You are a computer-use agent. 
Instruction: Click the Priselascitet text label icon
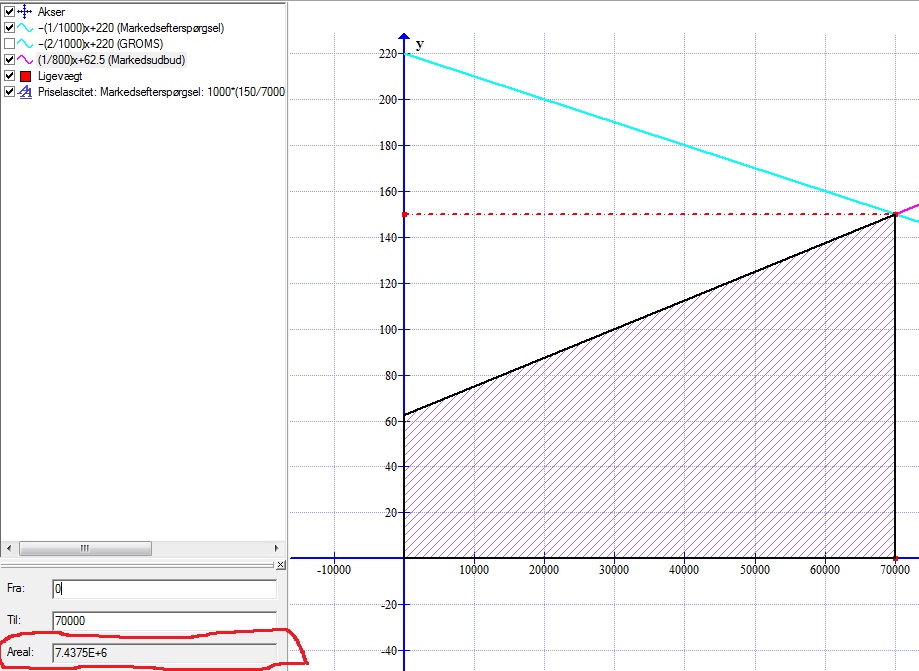coord(25,91)
